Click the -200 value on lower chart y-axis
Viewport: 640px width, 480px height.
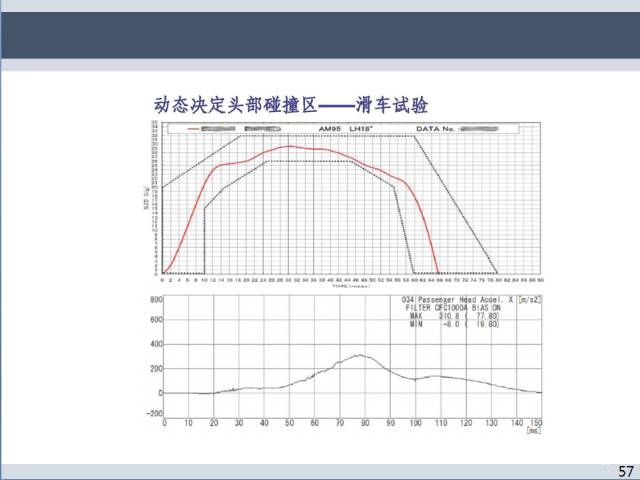(154, 413)
